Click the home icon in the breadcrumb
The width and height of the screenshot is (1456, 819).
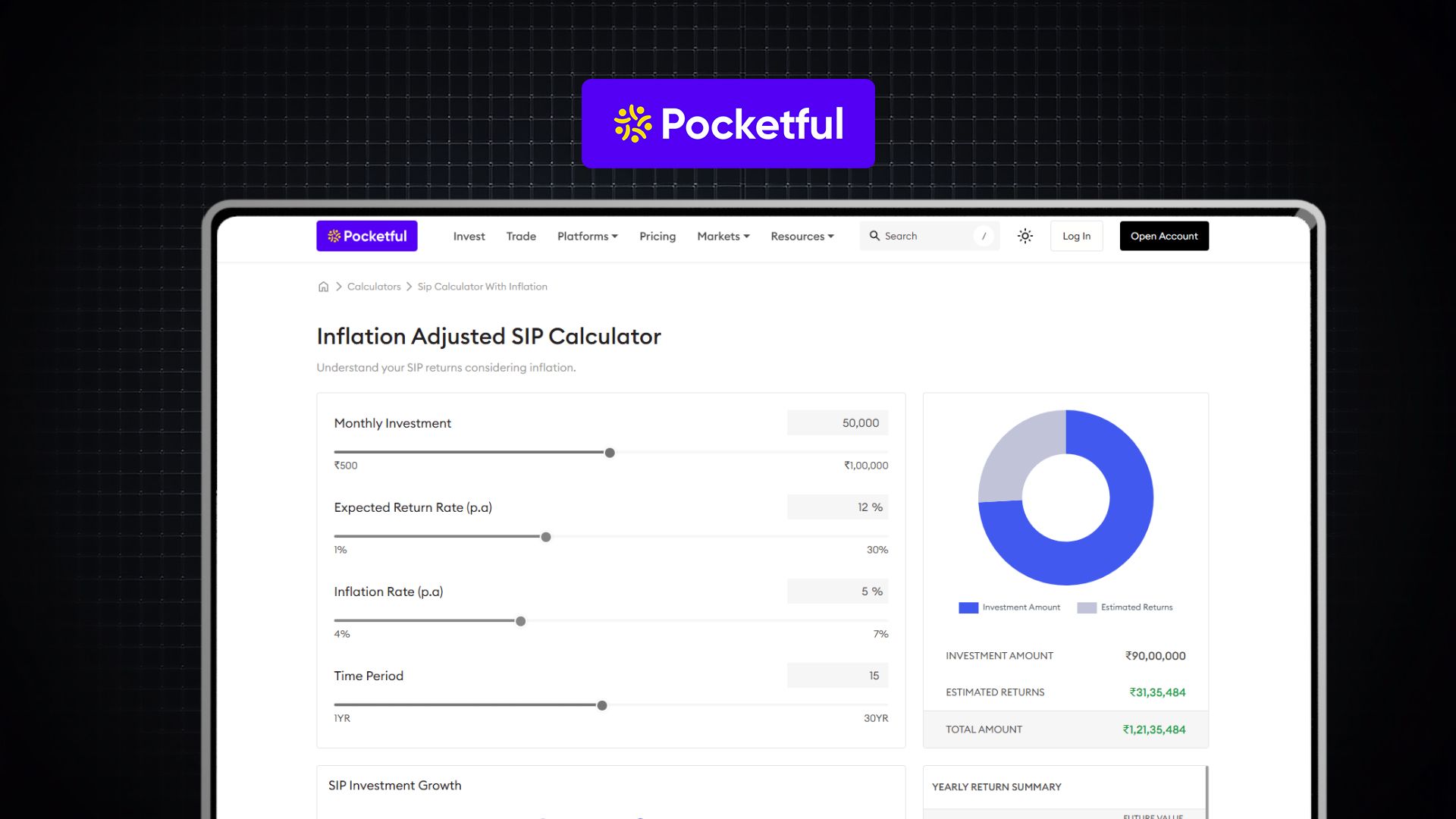pyautogui.click(x=324, y=286)
